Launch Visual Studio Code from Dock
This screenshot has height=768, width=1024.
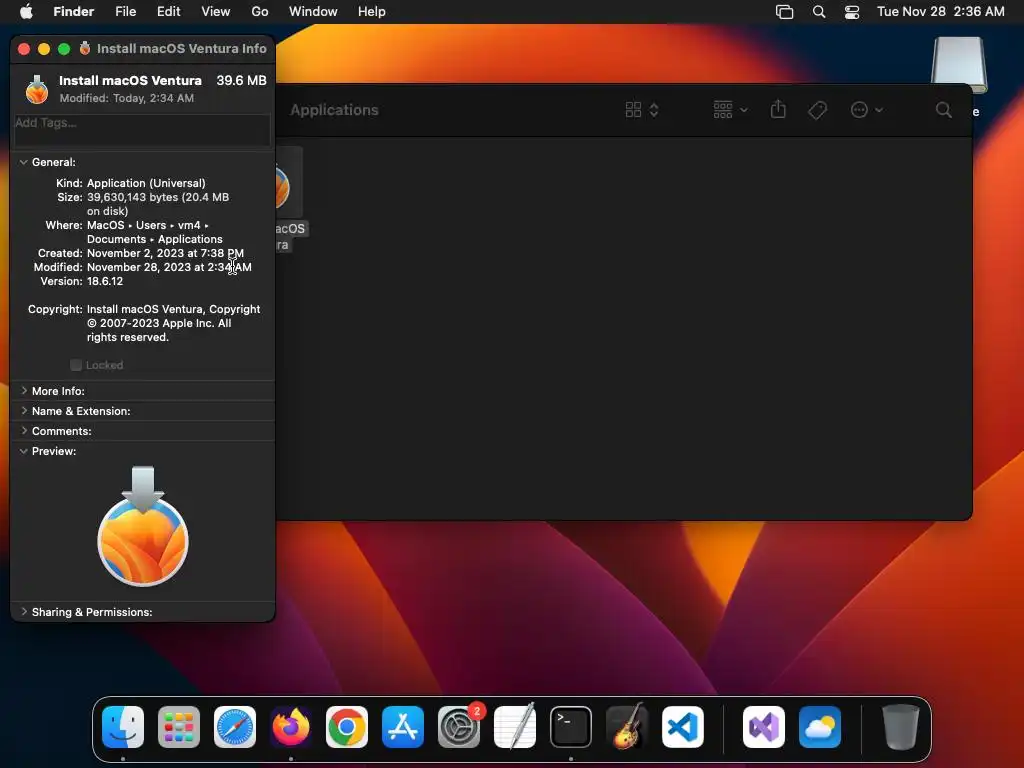coord(683,727)
